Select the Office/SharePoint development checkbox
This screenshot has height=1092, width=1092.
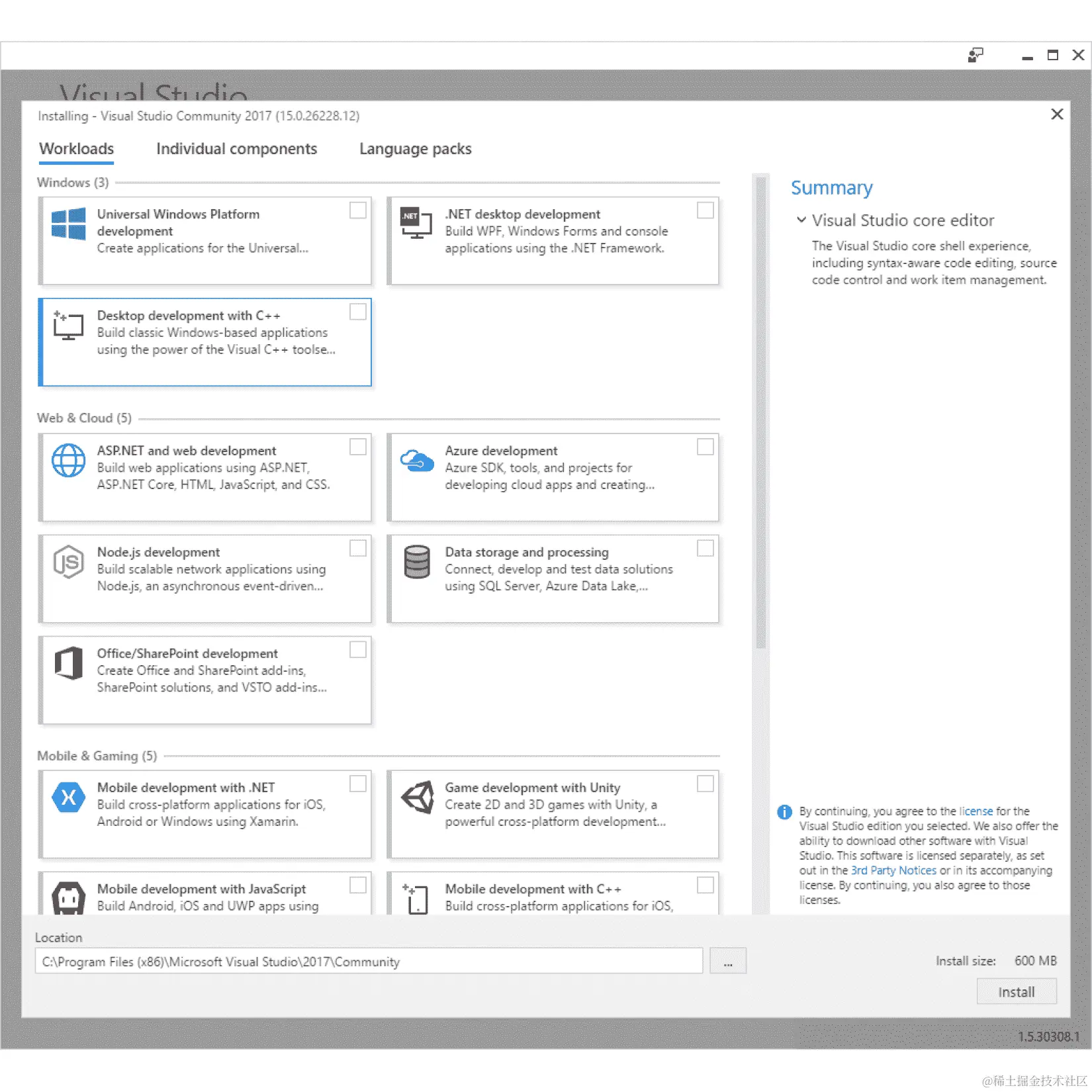[x=358, y=649]
